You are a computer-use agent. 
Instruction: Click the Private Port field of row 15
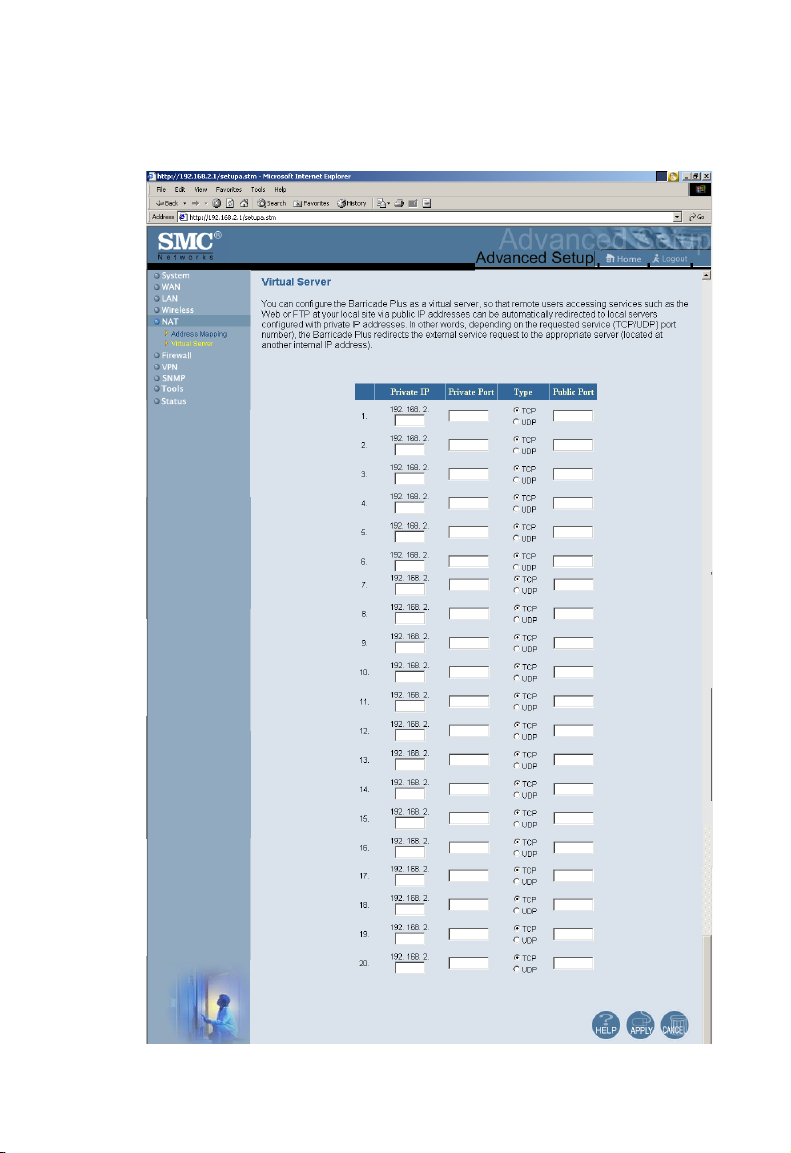click(x=469, y=818)
